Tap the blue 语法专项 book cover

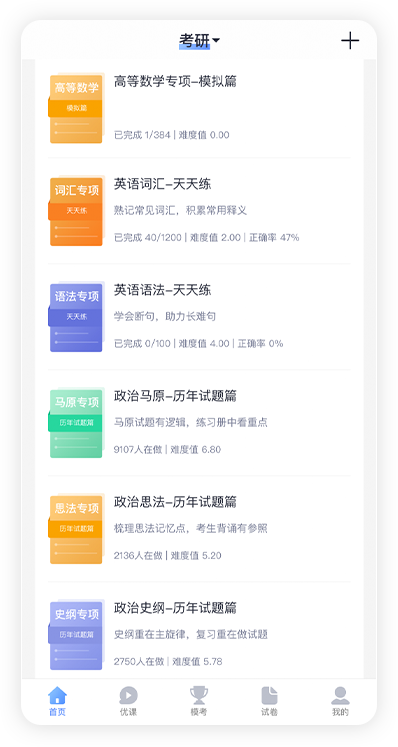[x=76, y=317]
